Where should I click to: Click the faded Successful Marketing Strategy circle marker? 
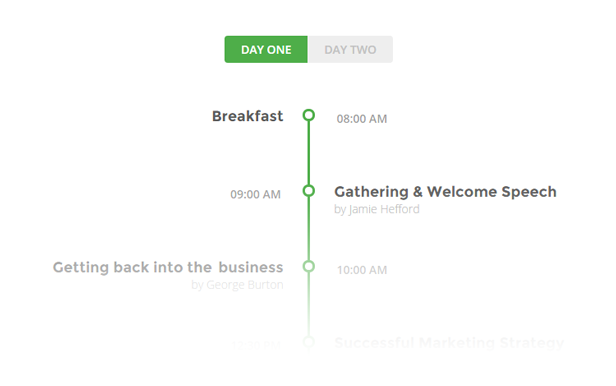tap(309, 342)
